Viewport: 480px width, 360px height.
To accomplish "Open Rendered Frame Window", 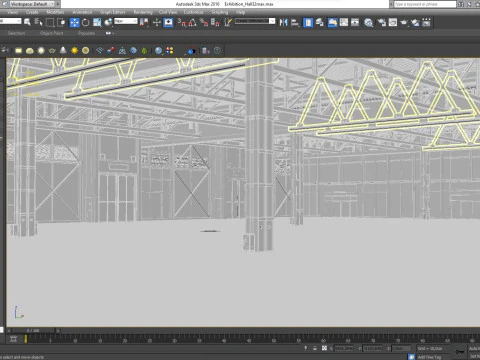I will (x=393, y=22).
